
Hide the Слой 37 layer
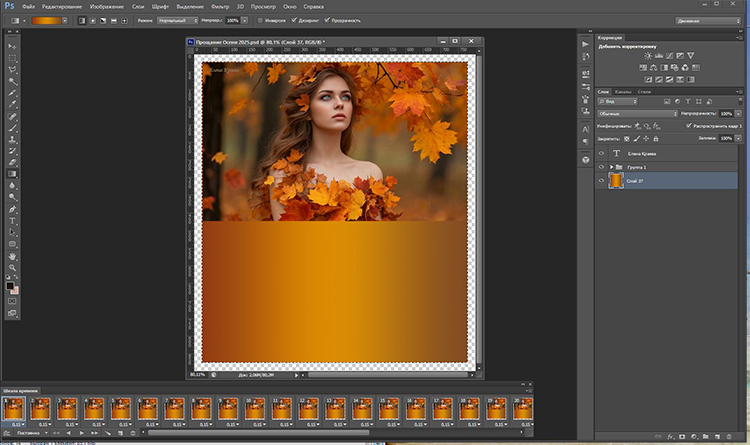pyautogui.click(x=601, y=180)
